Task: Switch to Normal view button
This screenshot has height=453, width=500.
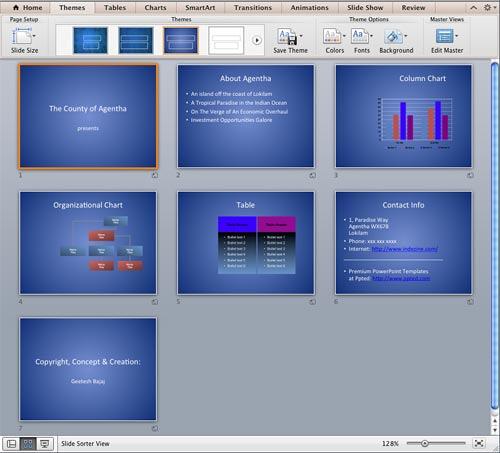Action: point(11,444)
